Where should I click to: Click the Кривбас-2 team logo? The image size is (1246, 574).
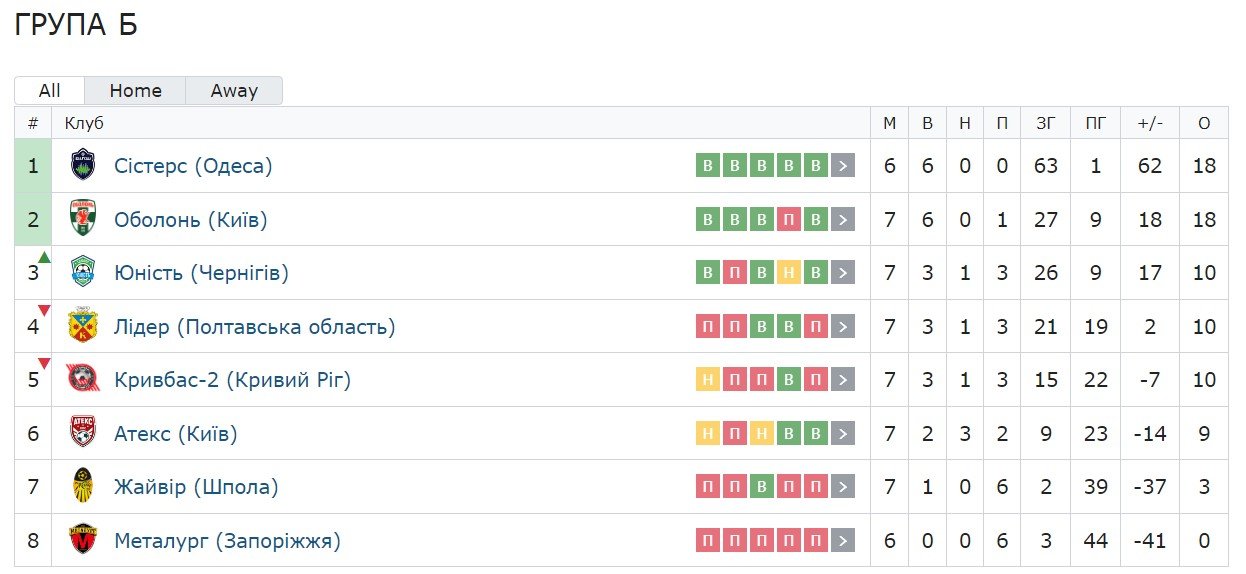click(x=83, y=380)
